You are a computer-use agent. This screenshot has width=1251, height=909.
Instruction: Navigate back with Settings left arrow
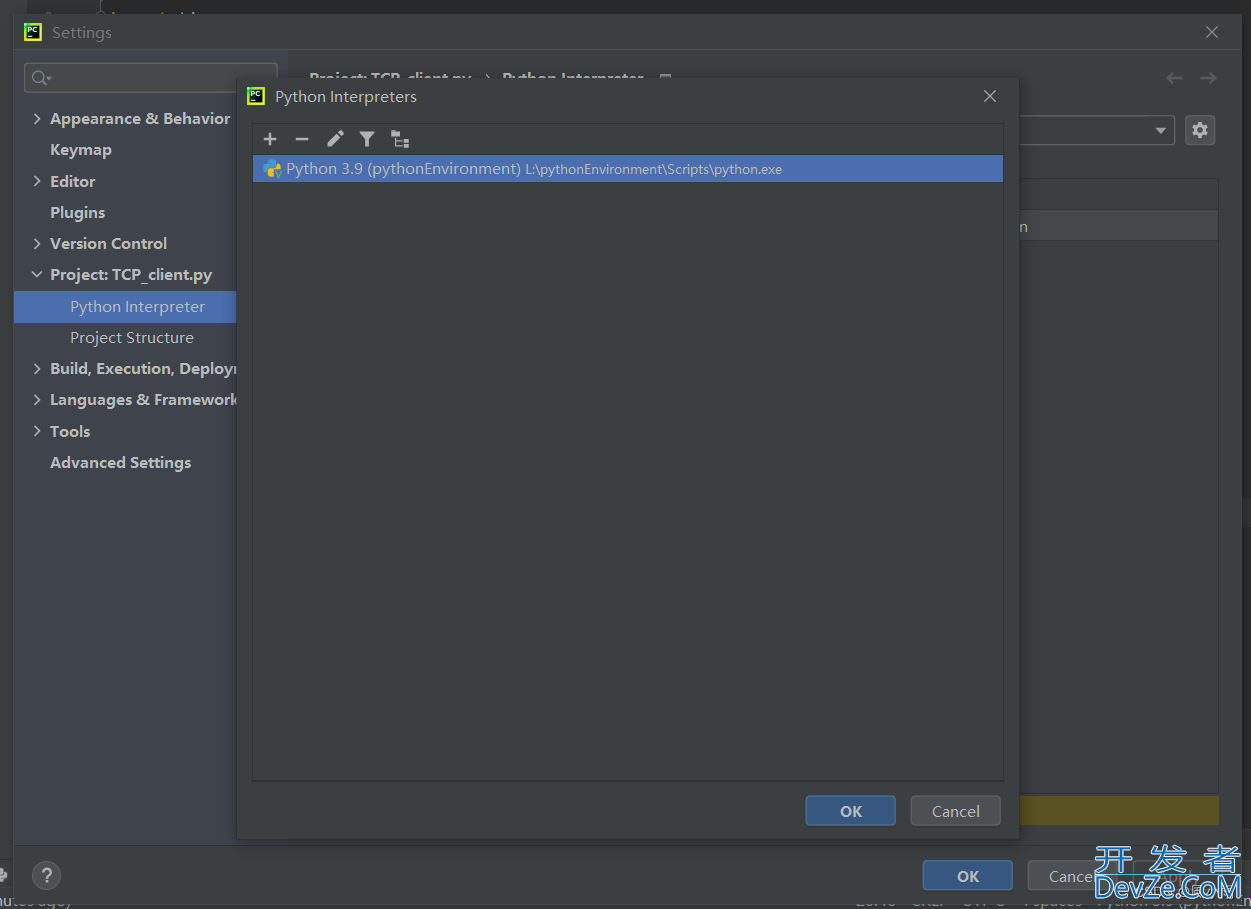[x=1174, y=78]
